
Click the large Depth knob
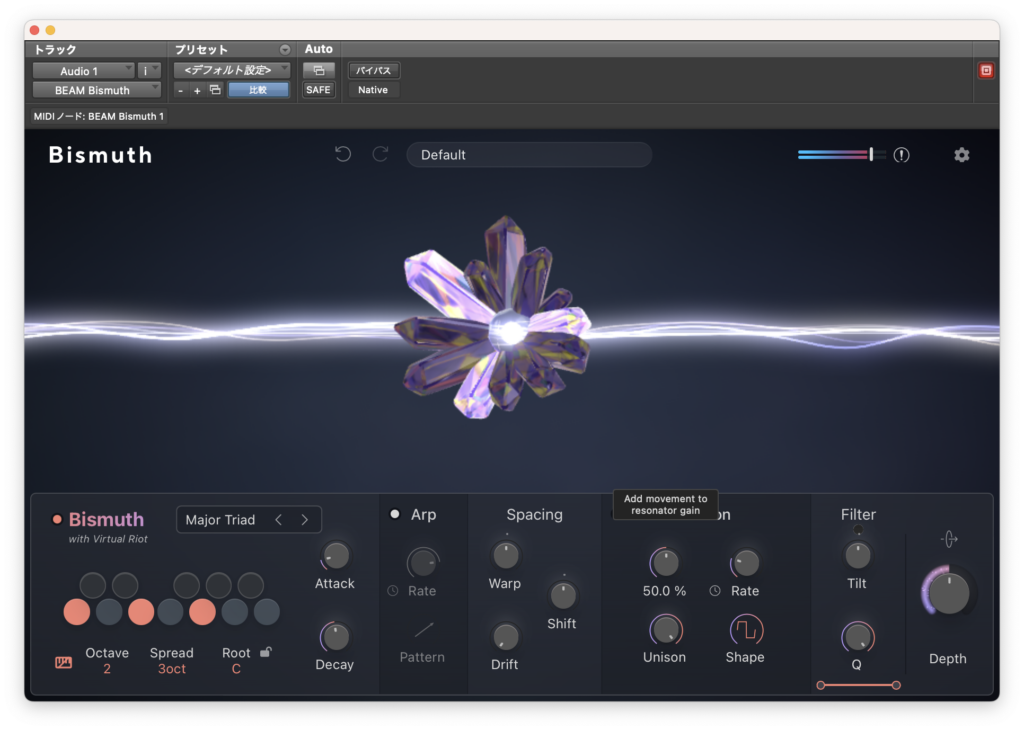point(948,593)
